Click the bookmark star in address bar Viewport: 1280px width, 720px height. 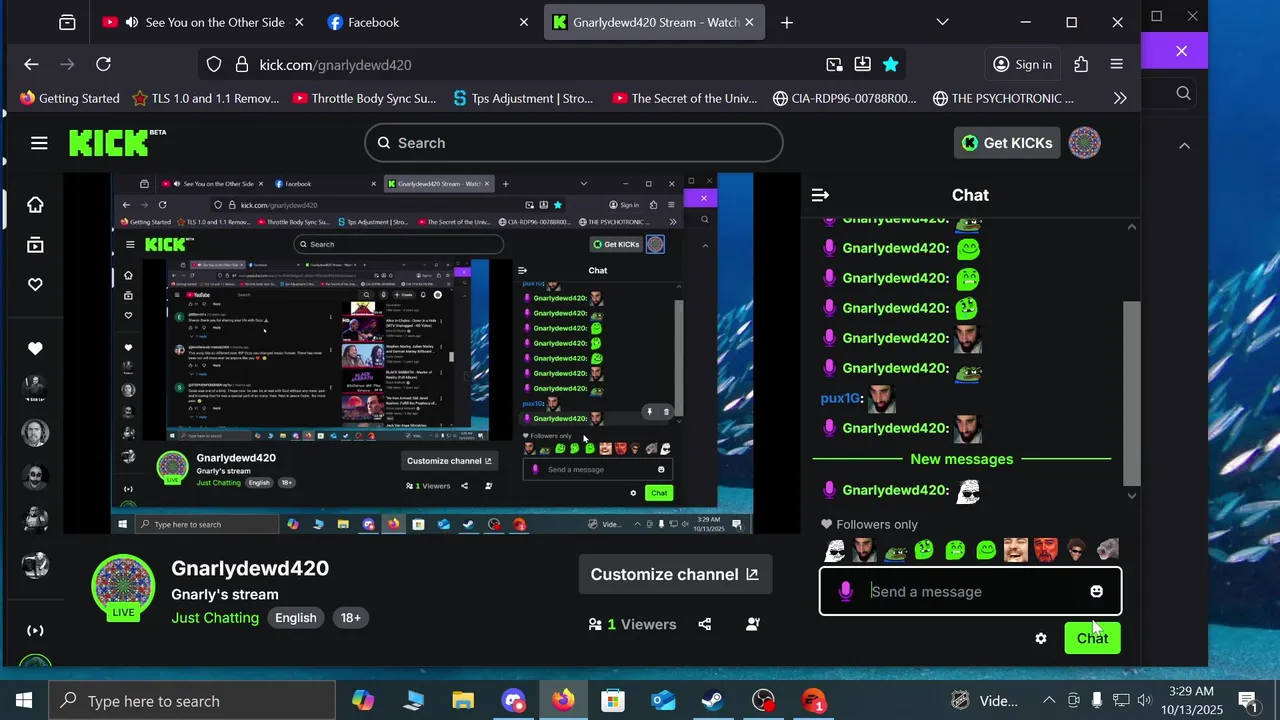click(891, 64)
